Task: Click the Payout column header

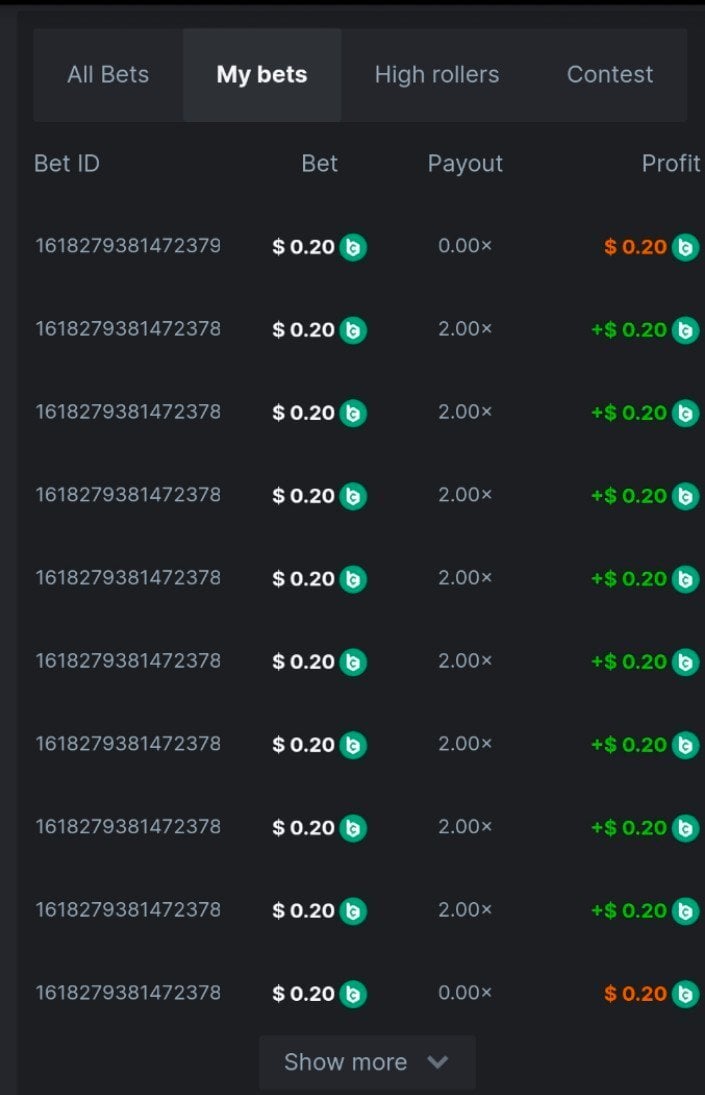Action: click(x=465, y=164)
